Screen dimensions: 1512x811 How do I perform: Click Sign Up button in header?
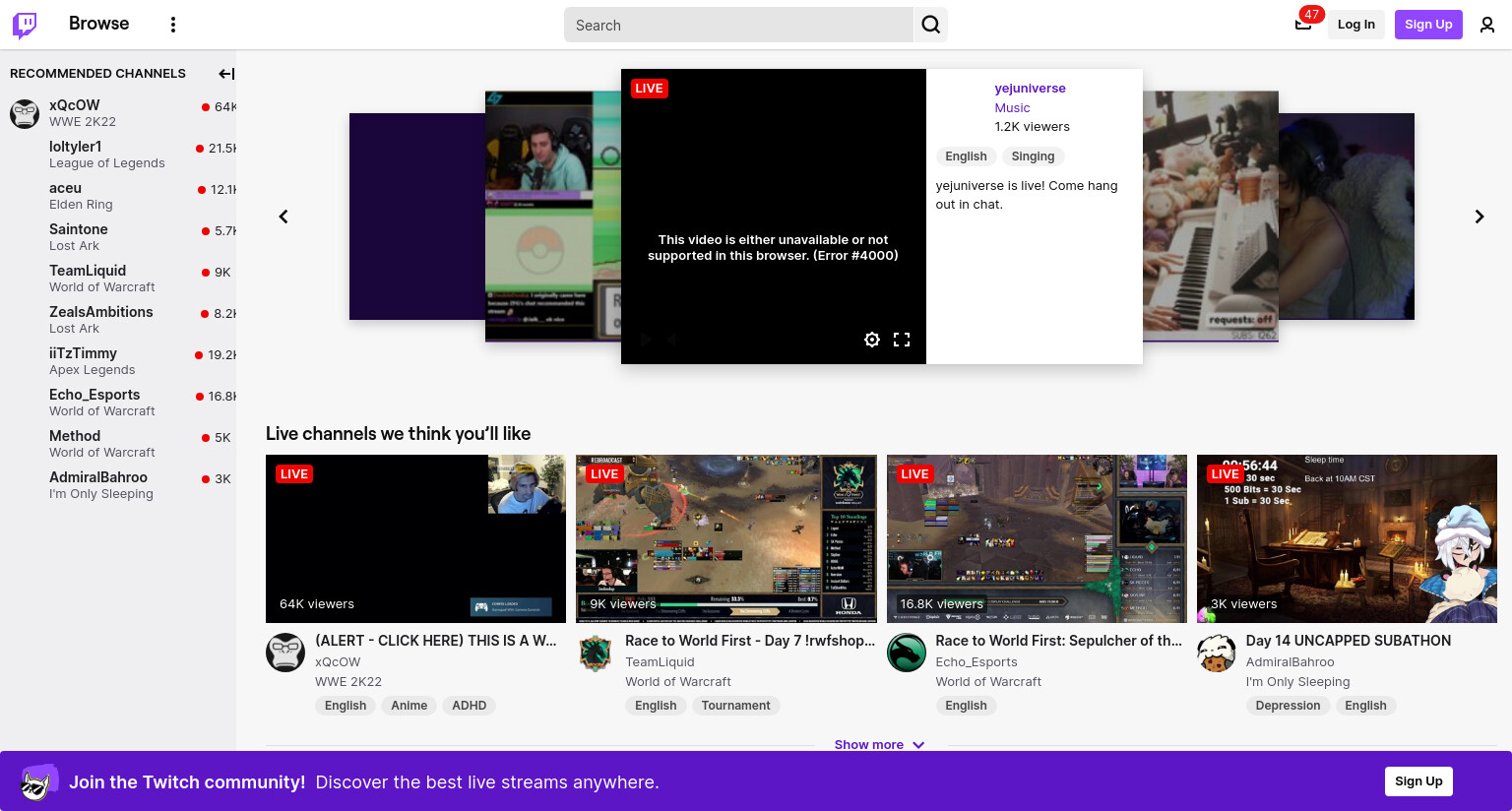pyautogui.click(x=1428, y=25)
